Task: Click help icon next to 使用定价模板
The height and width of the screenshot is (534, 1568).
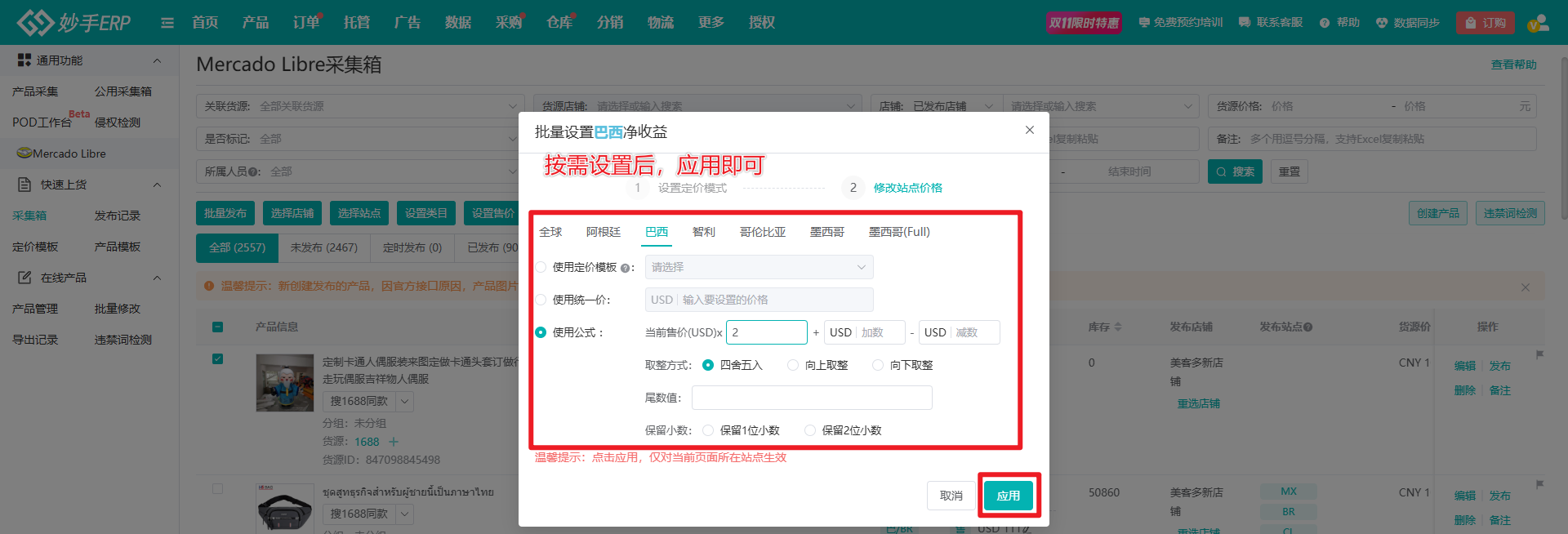Action: (625, 268)
